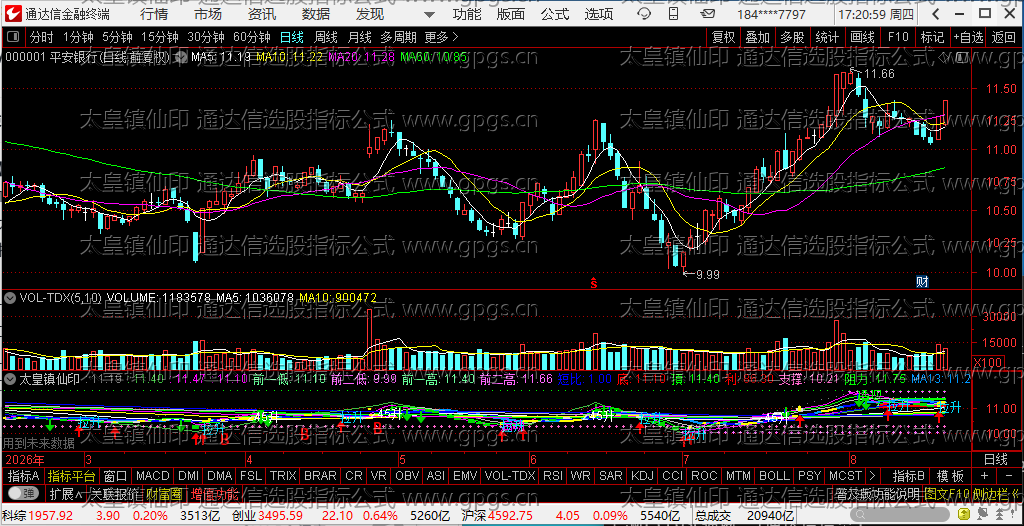Click the 返回 button

click(x=1004, y=37)
